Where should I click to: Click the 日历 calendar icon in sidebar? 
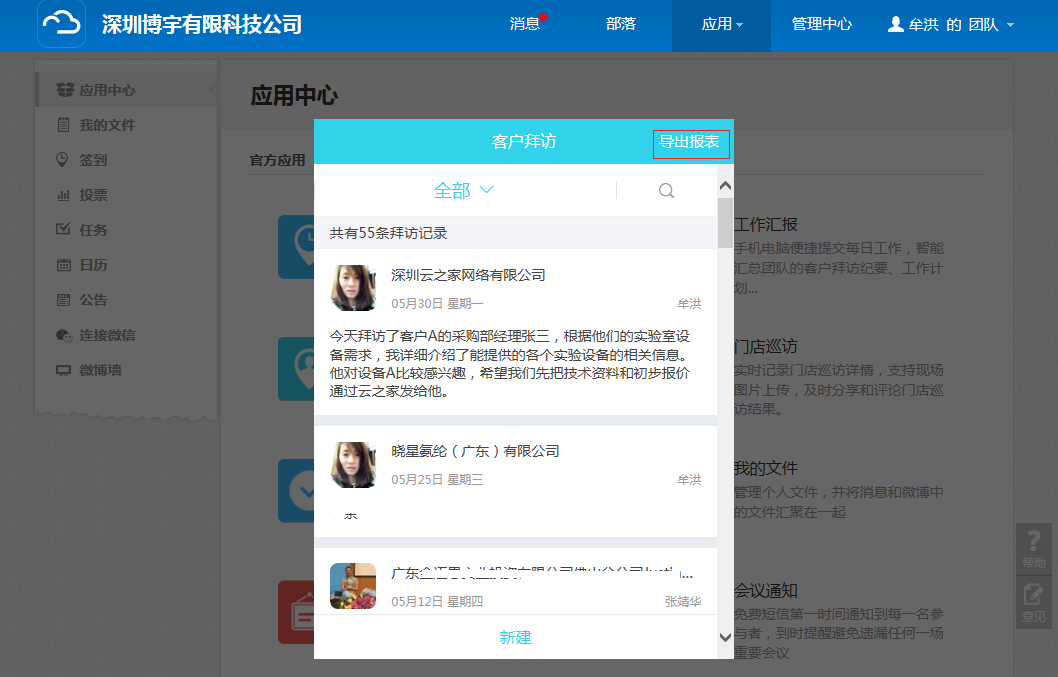(64, 265)
